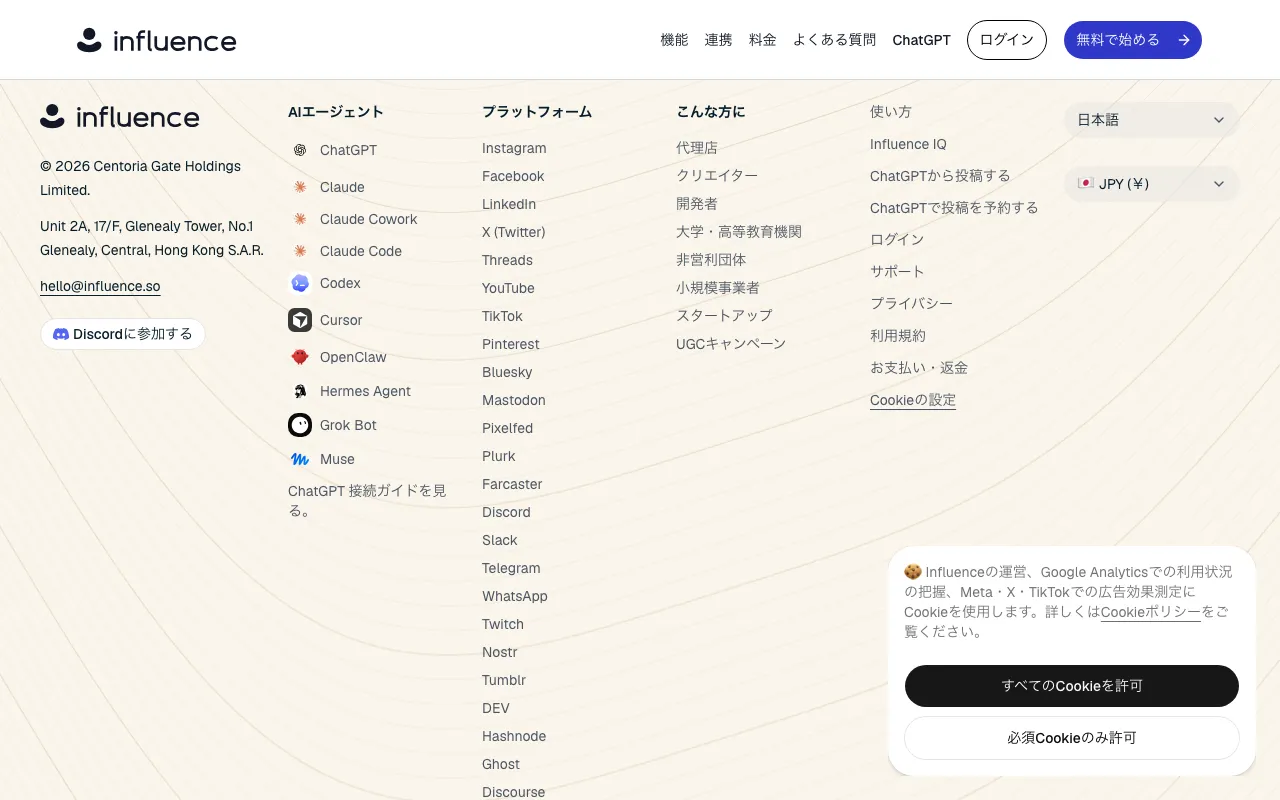1280x800 pixels.
Task: Open the Farcaster platform link
Action: 512,484
